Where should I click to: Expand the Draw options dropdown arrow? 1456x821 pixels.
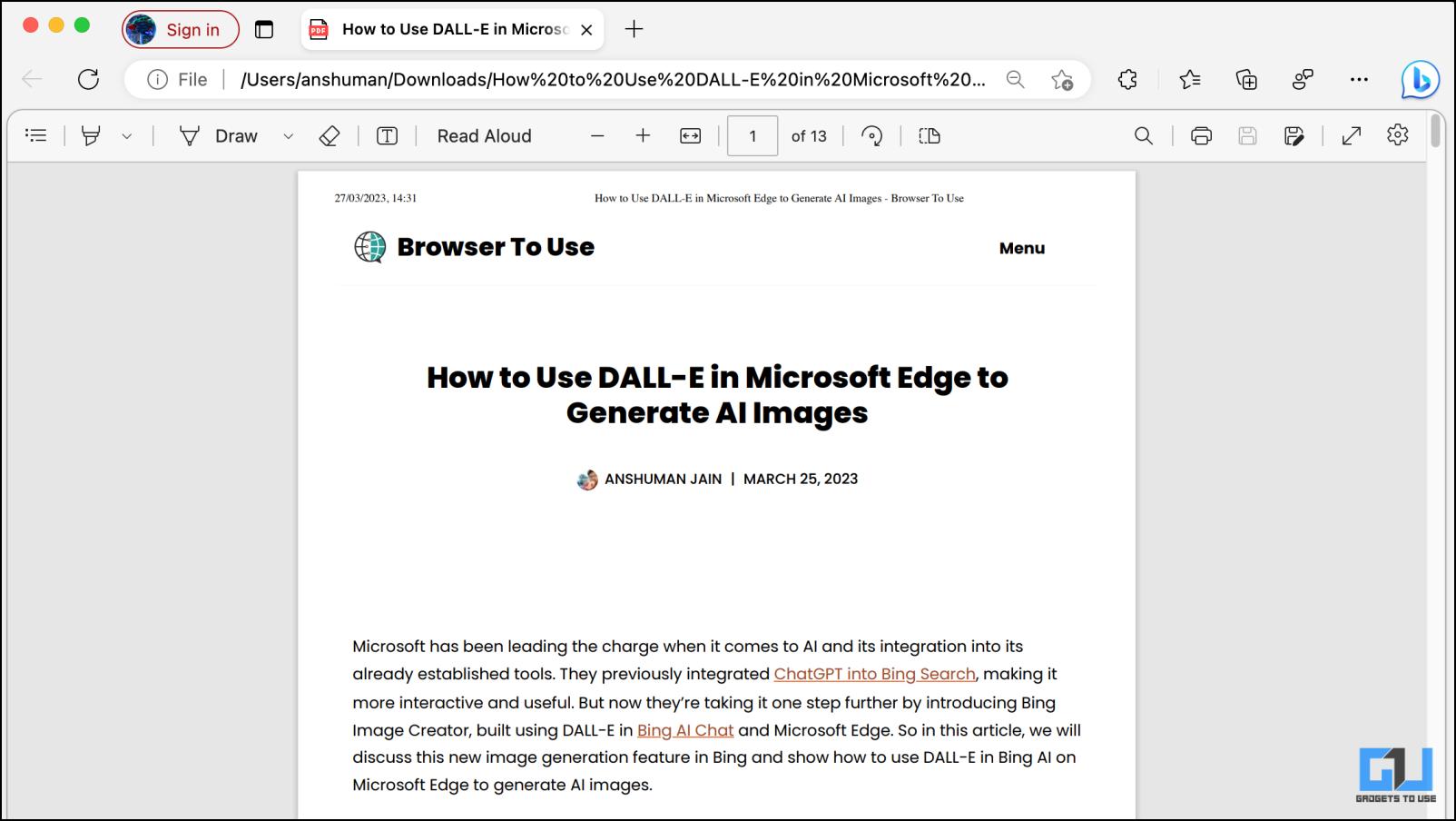pos(289,136)
